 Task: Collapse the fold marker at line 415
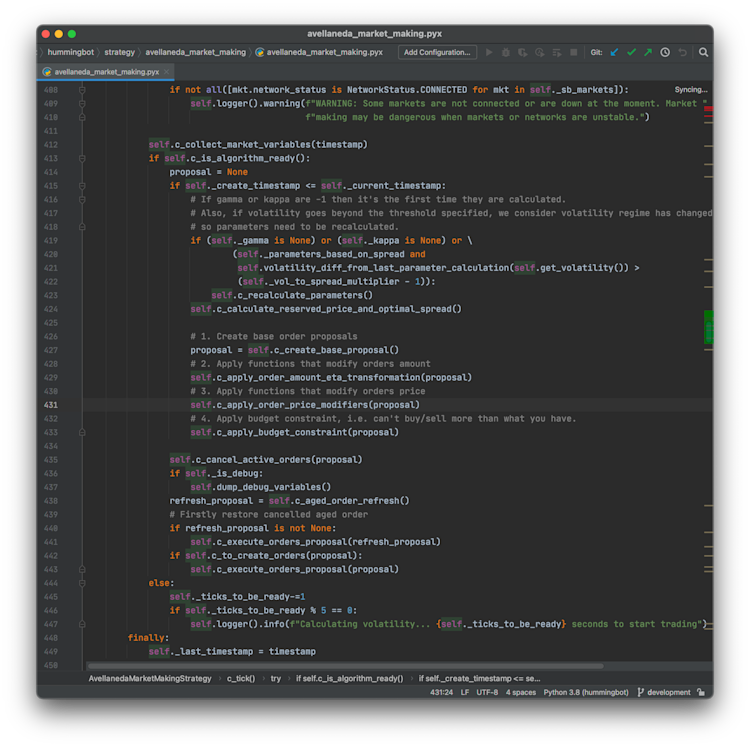tap(82, 186)
